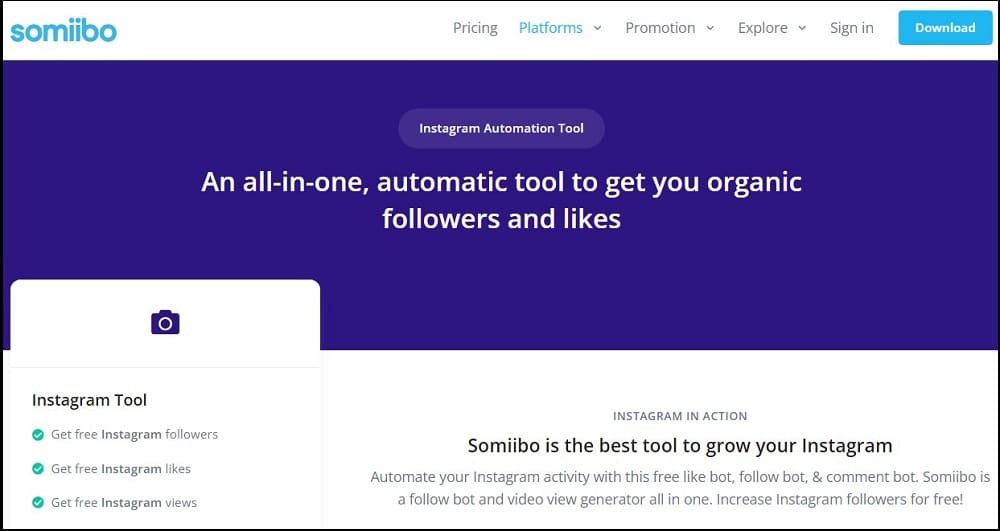1000x531 pixels.
Task: Click Get free Instagram followers text
Action: [135, 435]
